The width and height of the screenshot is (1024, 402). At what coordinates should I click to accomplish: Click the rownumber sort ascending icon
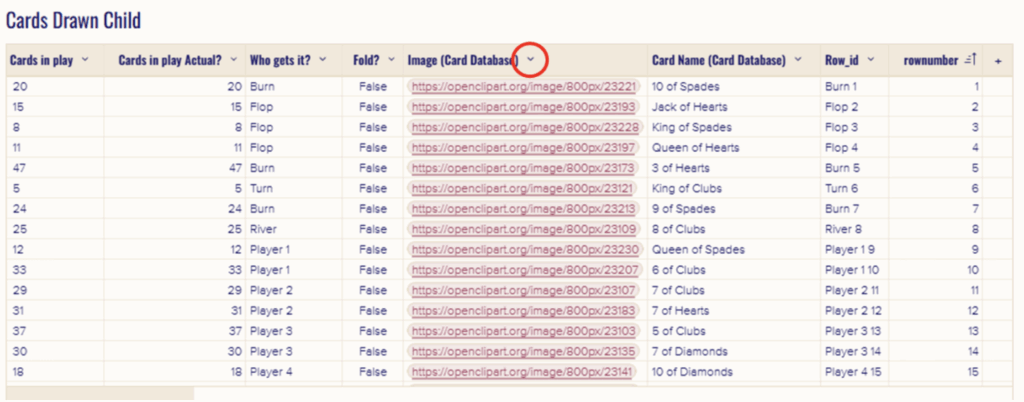click(969, 60)
